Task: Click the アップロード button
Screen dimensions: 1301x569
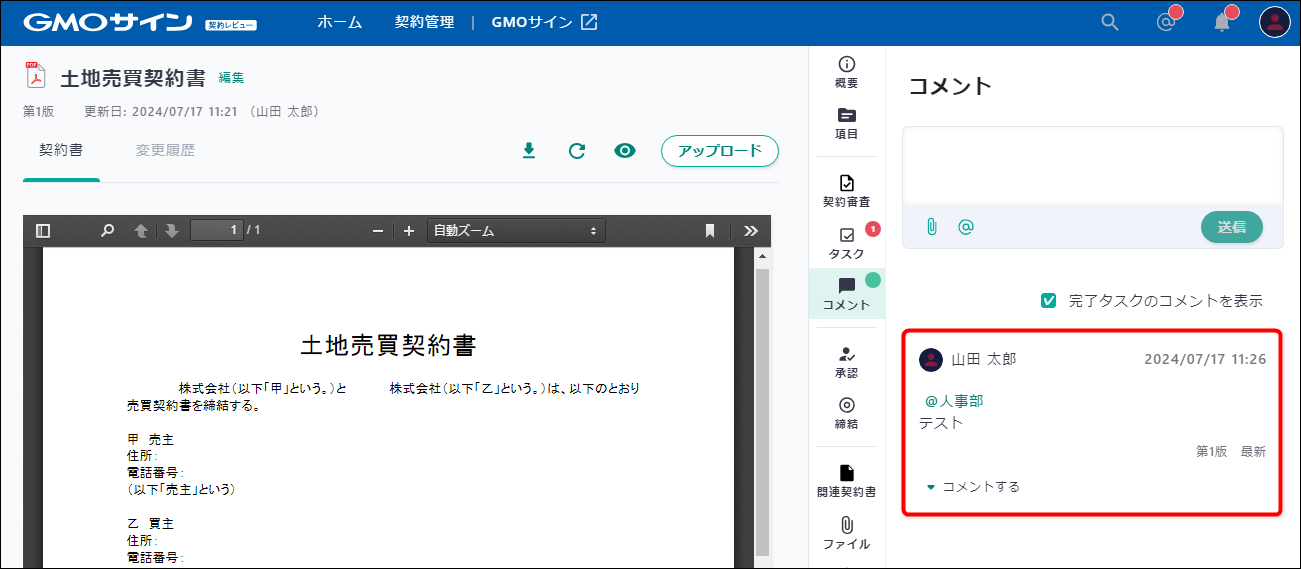Action: [x=719, y=151]
